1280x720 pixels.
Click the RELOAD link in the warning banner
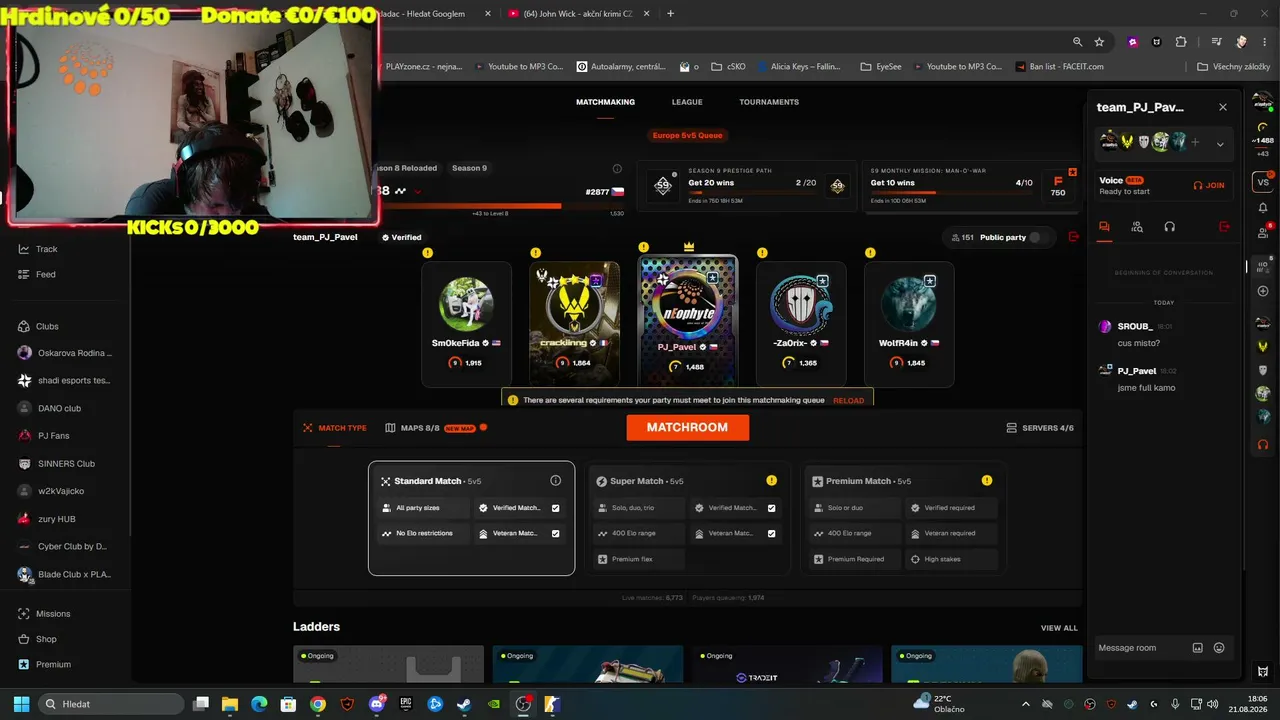tap(848, 400)
